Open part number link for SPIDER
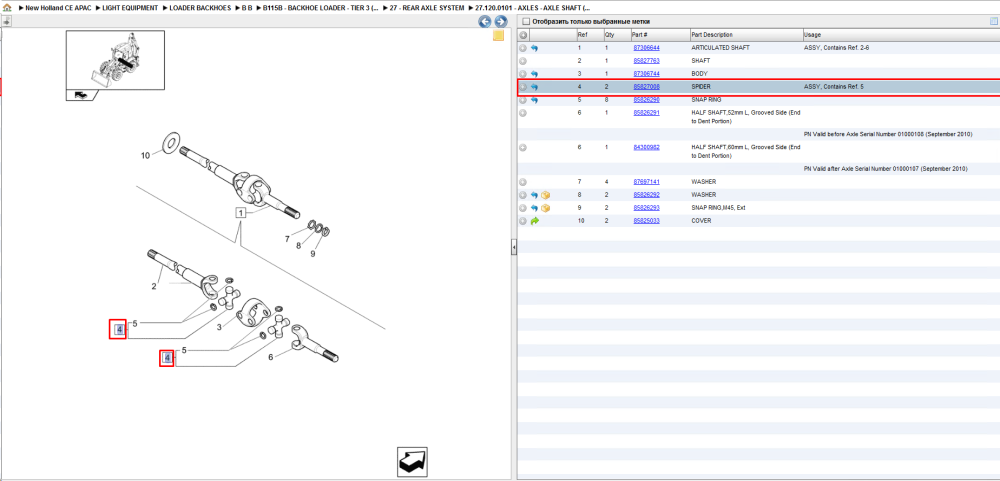Viewport: 1000px width, 481px height. click(646, 87)
